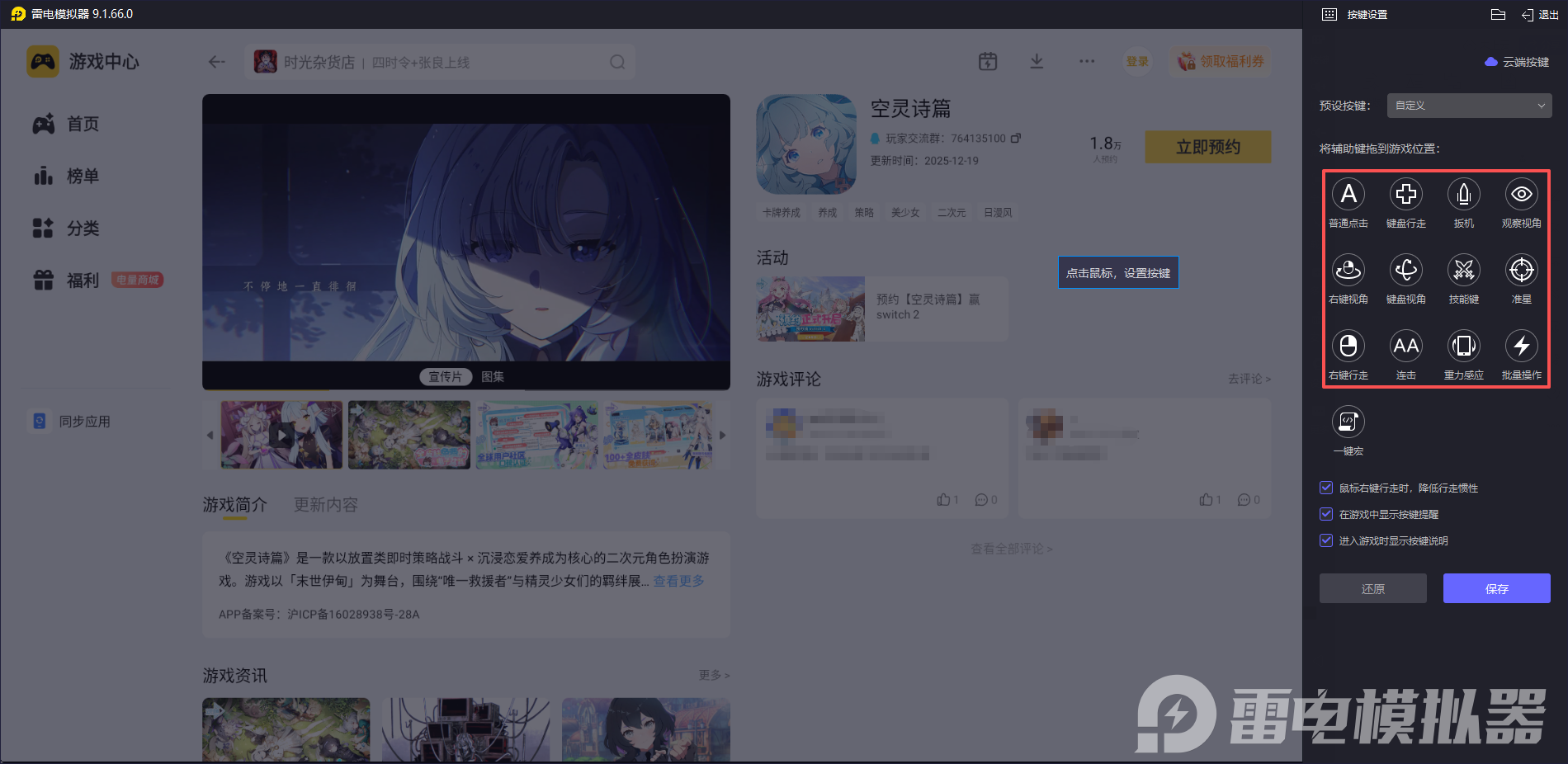Screen dimensions: 1568x764
Task: Click the 云端按键 cloud keys icon
Action: coord(1490,62)
